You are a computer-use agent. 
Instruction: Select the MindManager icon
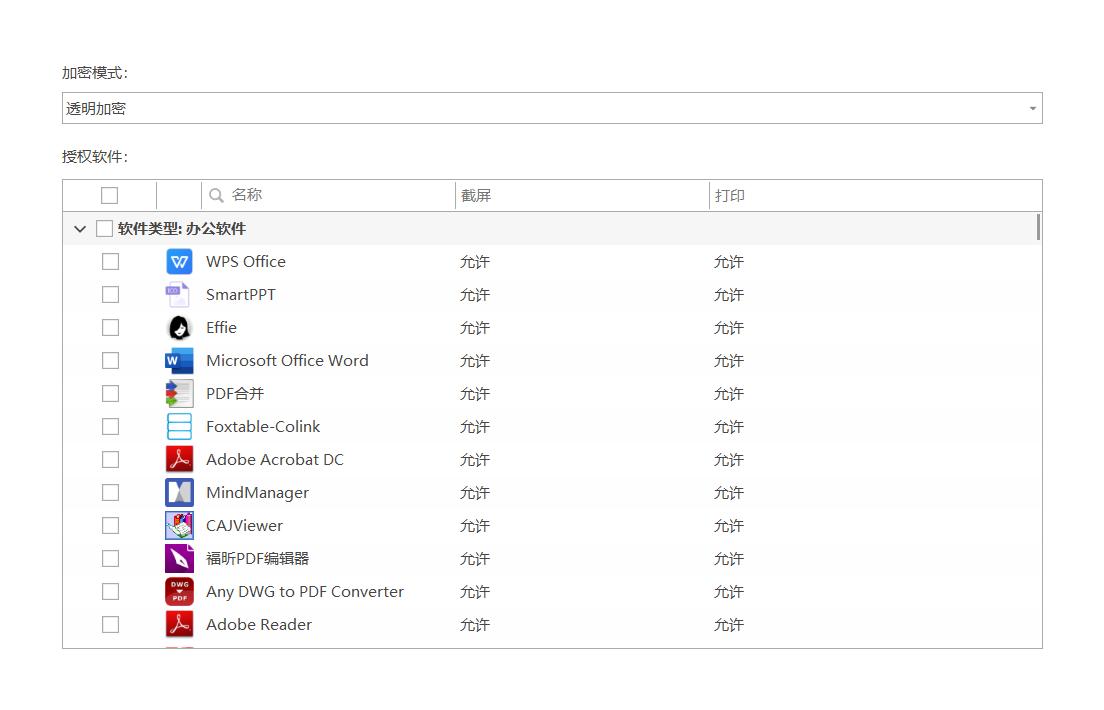point(179,493)
